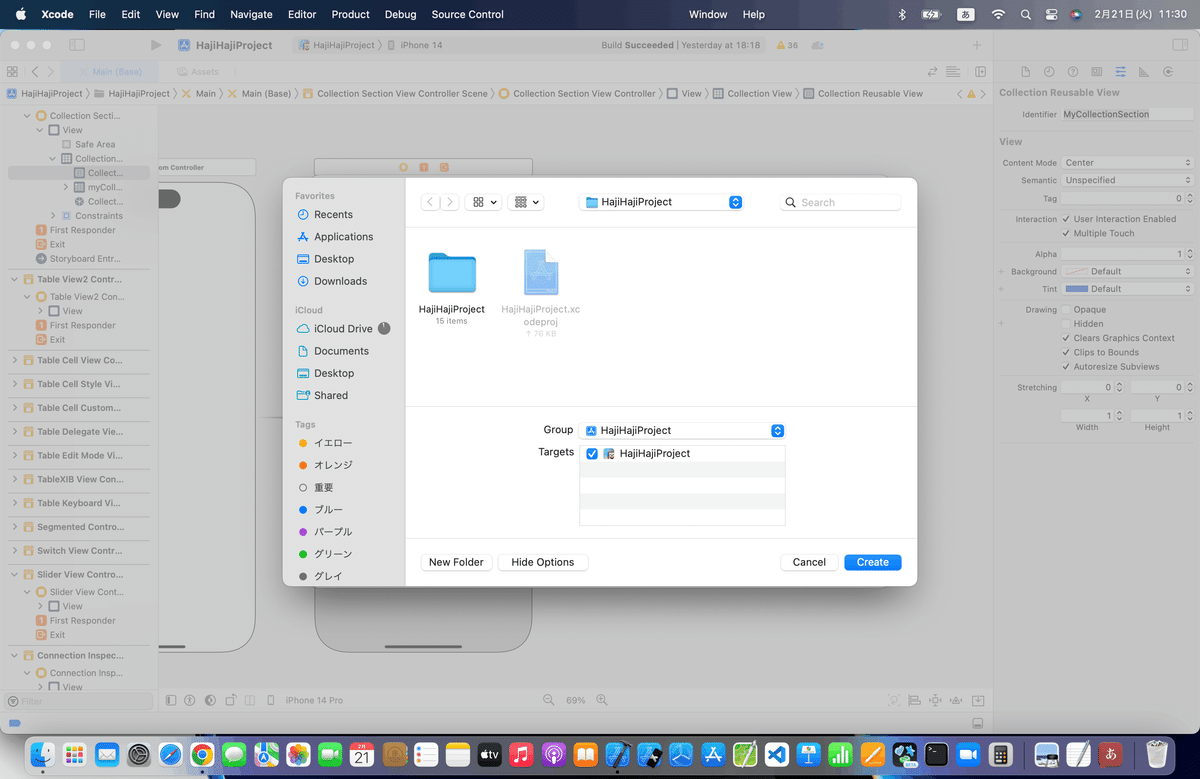Select iCloud Drive in sidebar

[x=343, y=329]
